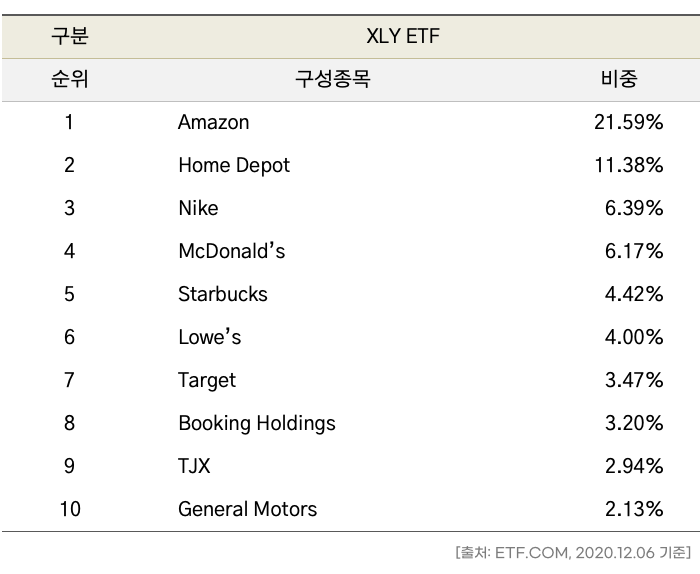
Task: Click the Nike entry
Action: pos(198,208)
